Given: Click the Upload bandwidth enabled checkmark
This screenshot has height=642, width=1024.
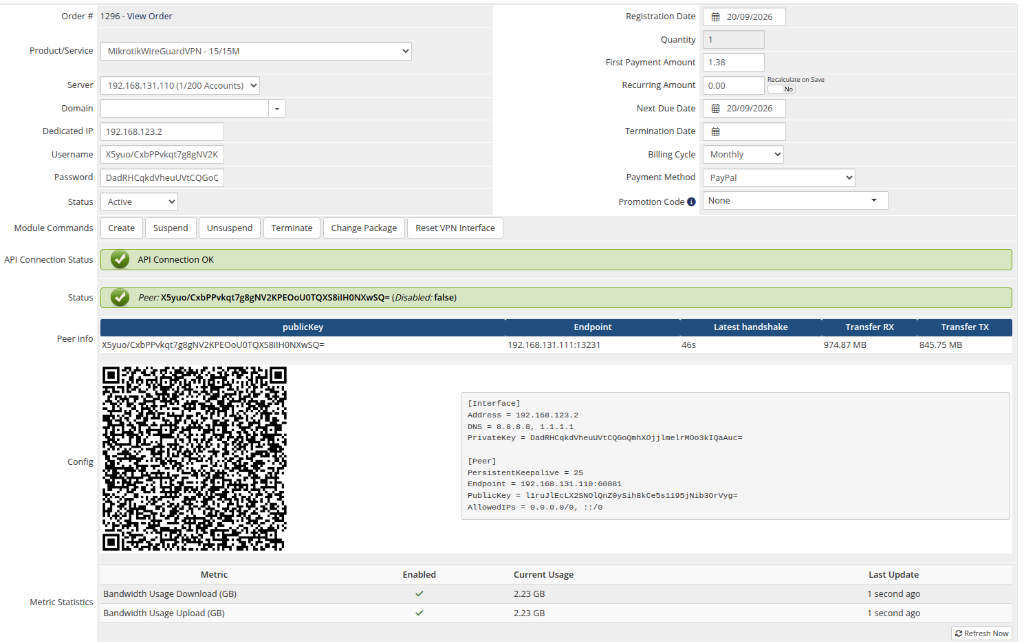Looking at the screenshot, I should pos(419,613).
